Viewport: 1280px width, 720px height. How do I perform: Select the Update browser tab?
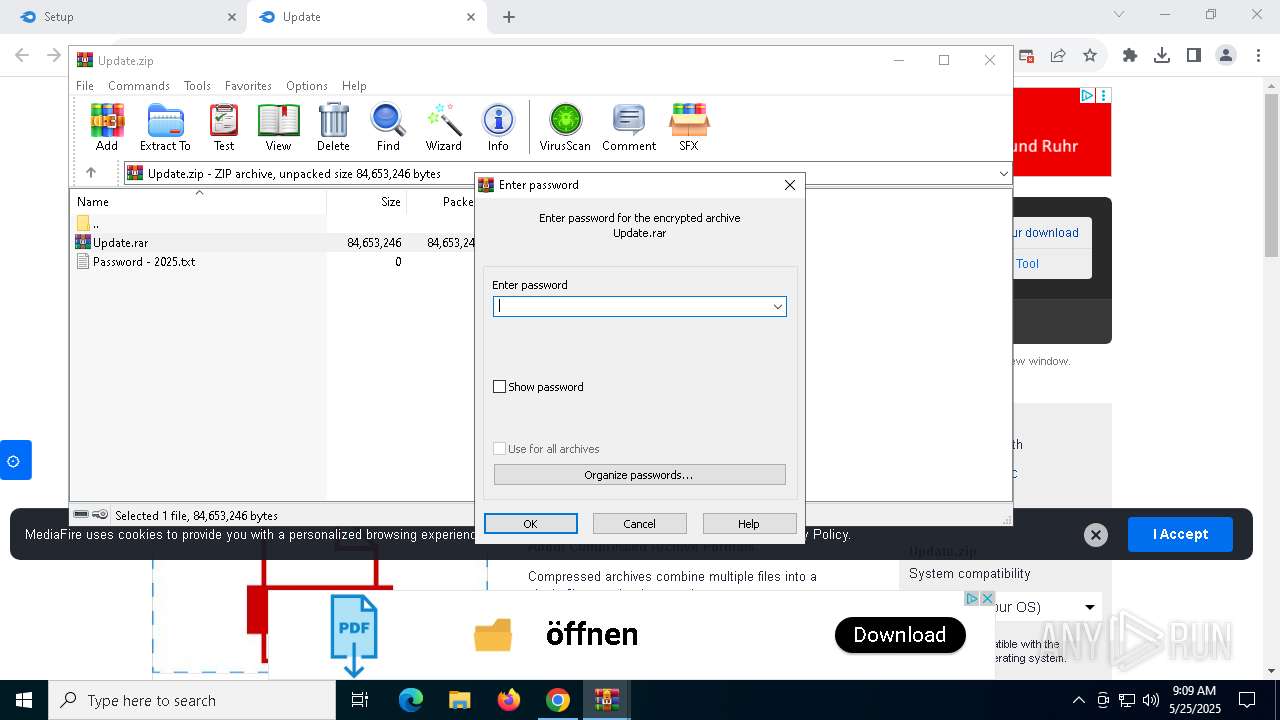(366, 17)
